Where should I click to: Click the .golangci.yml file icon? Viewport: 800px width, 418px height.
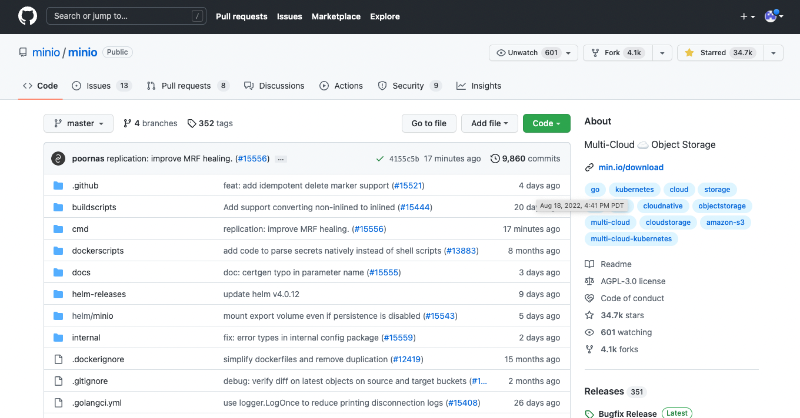59,403
